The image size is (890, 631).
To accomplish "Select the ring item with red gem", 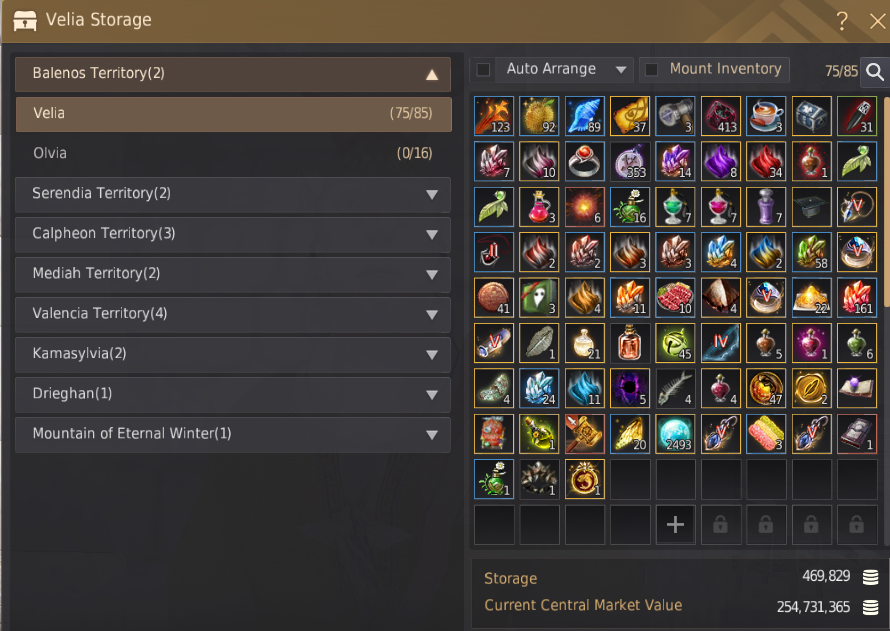I will [585, 162].
